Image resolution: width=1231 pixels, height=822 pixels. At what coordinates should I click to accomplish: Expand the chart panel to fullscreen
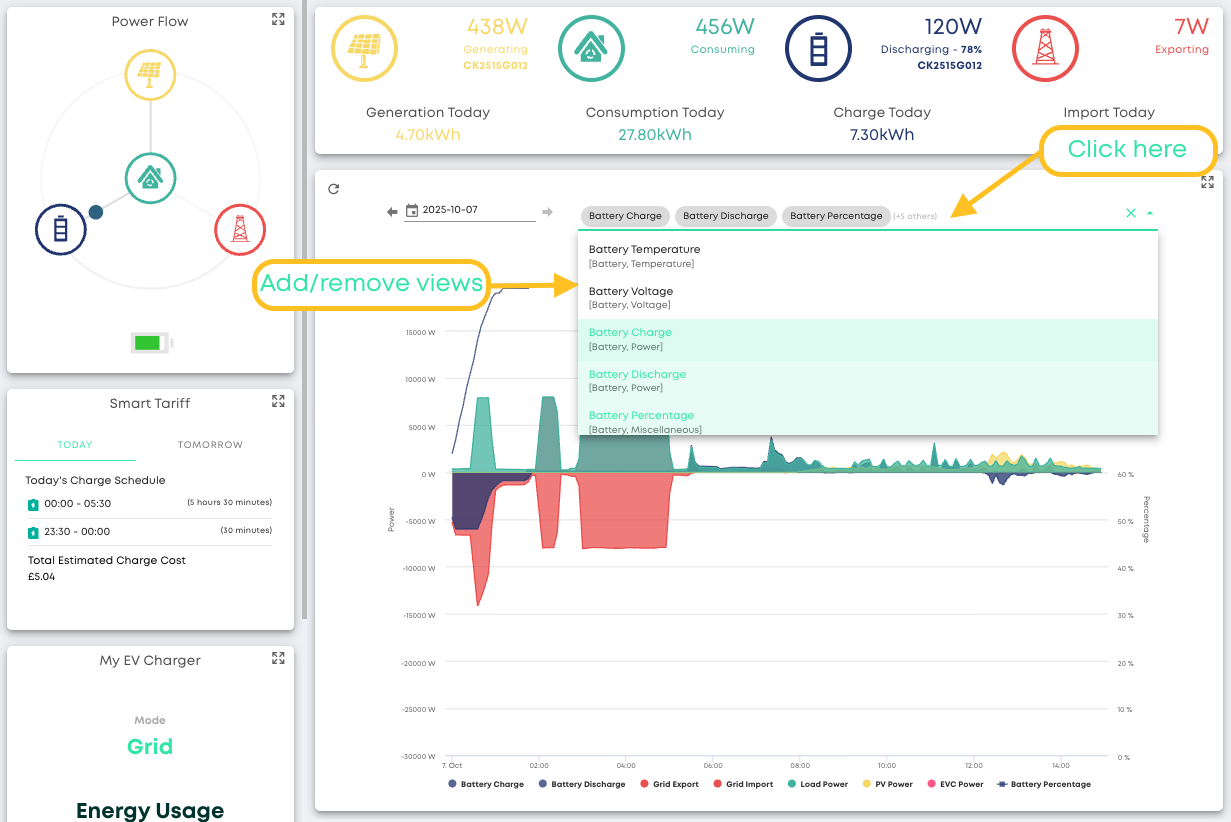[x=1207, y=182]
